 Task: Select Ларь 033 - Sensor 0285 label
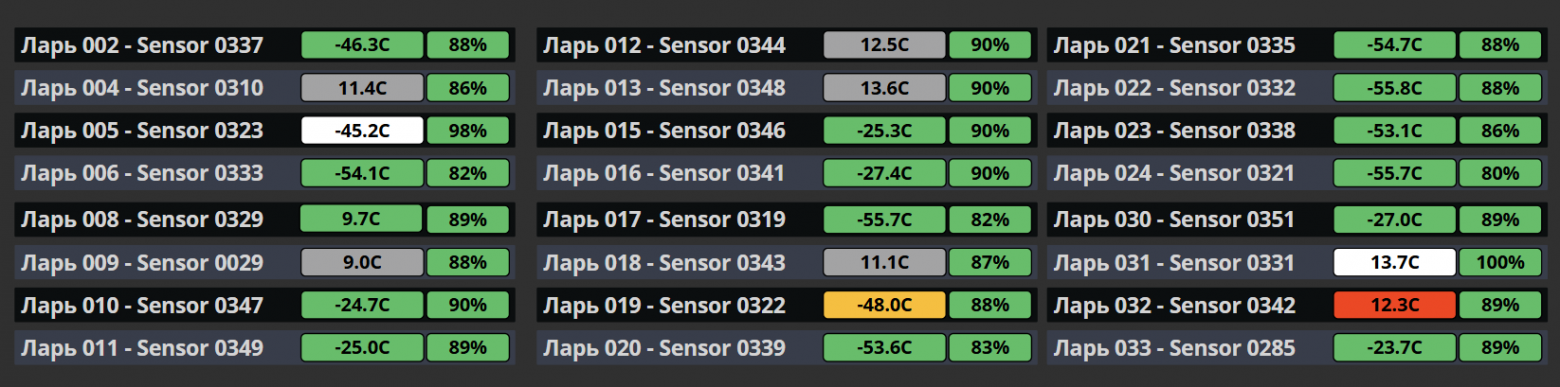pyautogui.click(x=1174, y=348)
